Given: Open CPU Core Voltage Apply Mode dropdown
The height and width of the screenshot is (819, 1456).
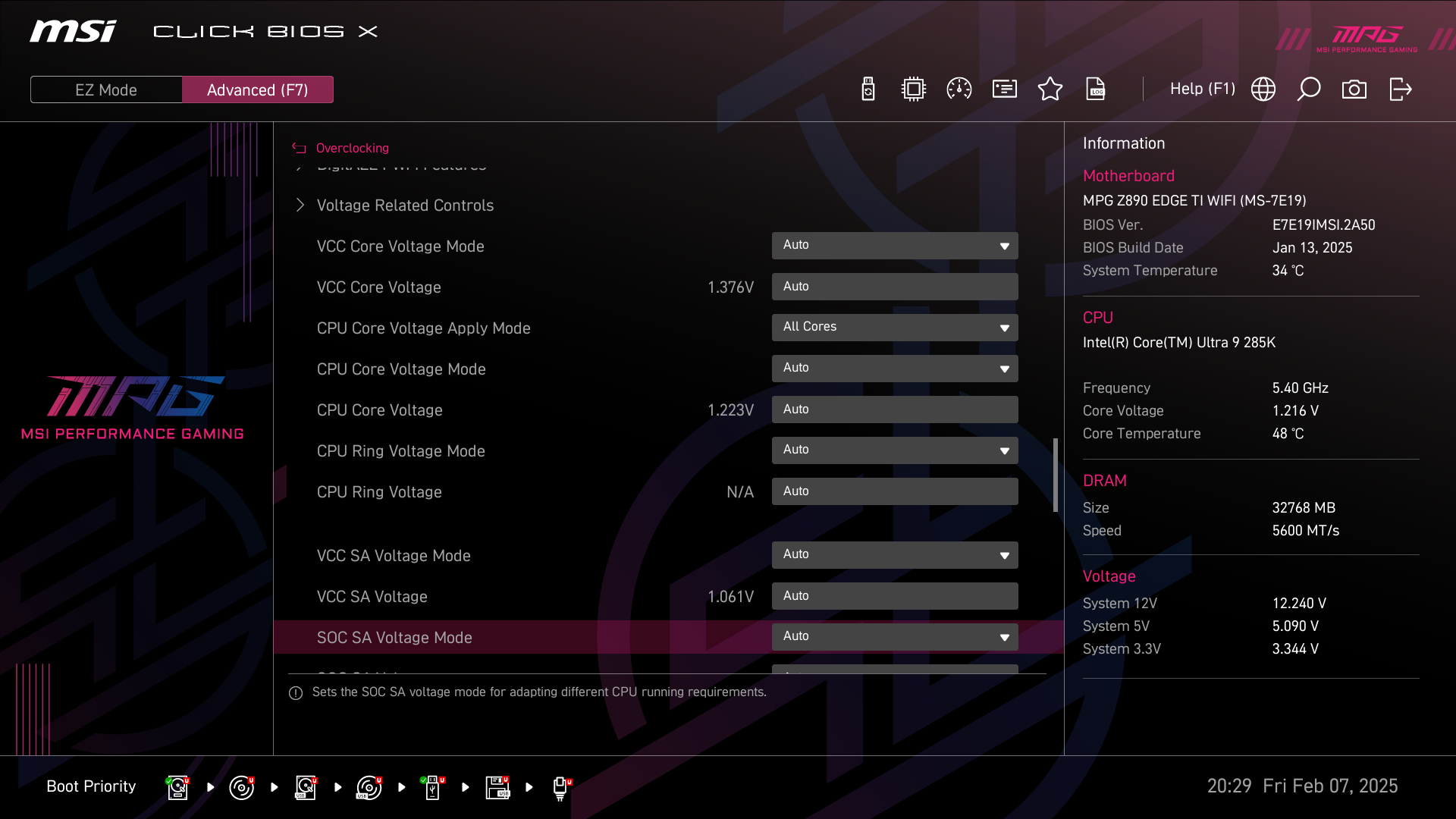Looking at the screenshot, I should point(895,328).
